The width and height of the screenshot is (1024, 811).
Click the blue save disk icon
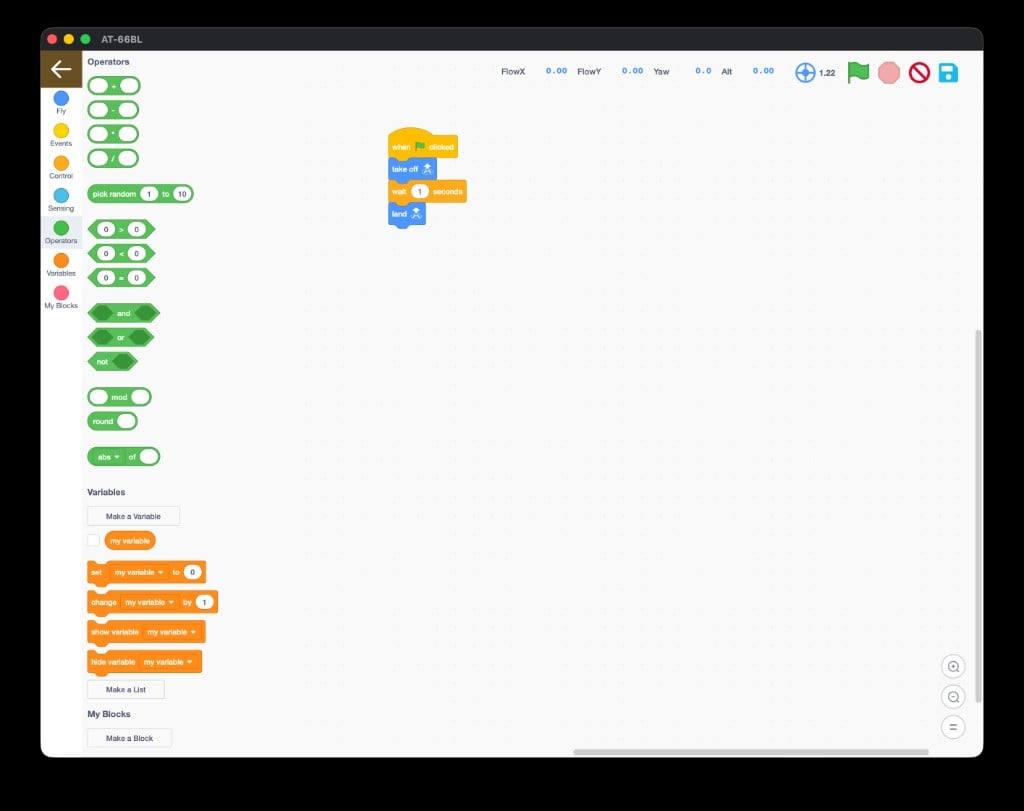pos(948,72)
